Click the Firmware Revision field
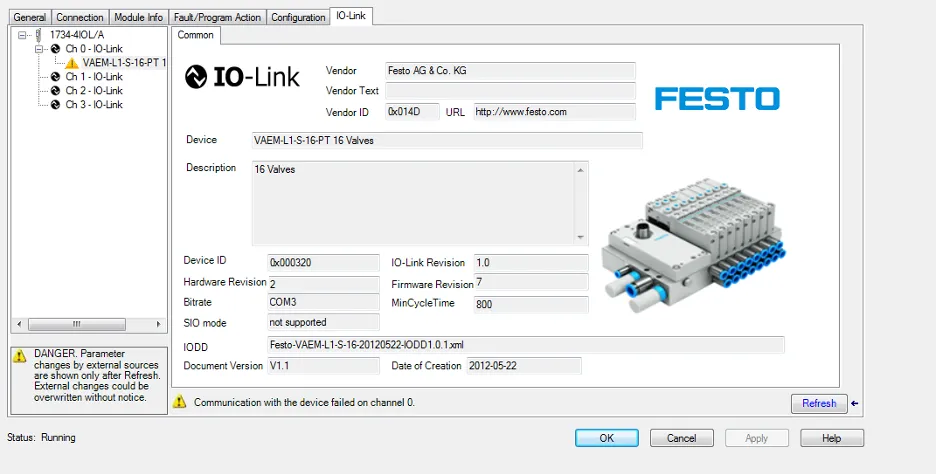The width and height of the screenshot is (936, 474). [531, 282]
